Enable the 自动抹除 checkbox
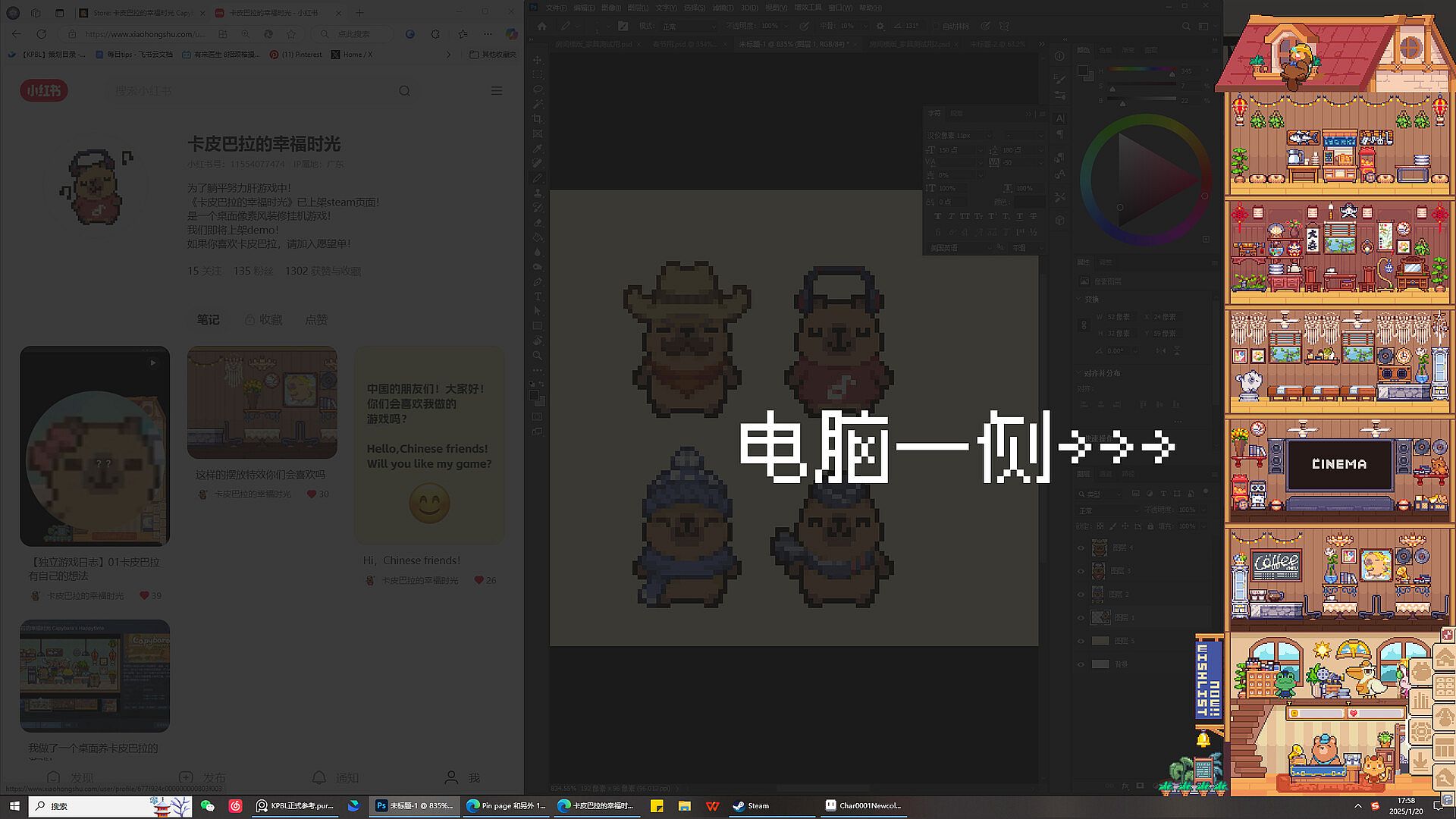 pos(936,26)
